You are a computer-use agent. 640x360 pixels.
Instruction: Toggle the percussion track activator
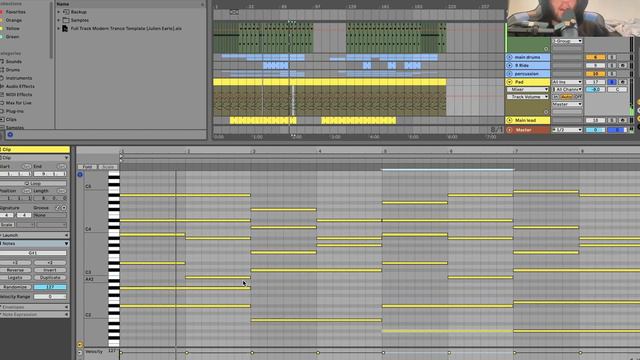(595, 74)
